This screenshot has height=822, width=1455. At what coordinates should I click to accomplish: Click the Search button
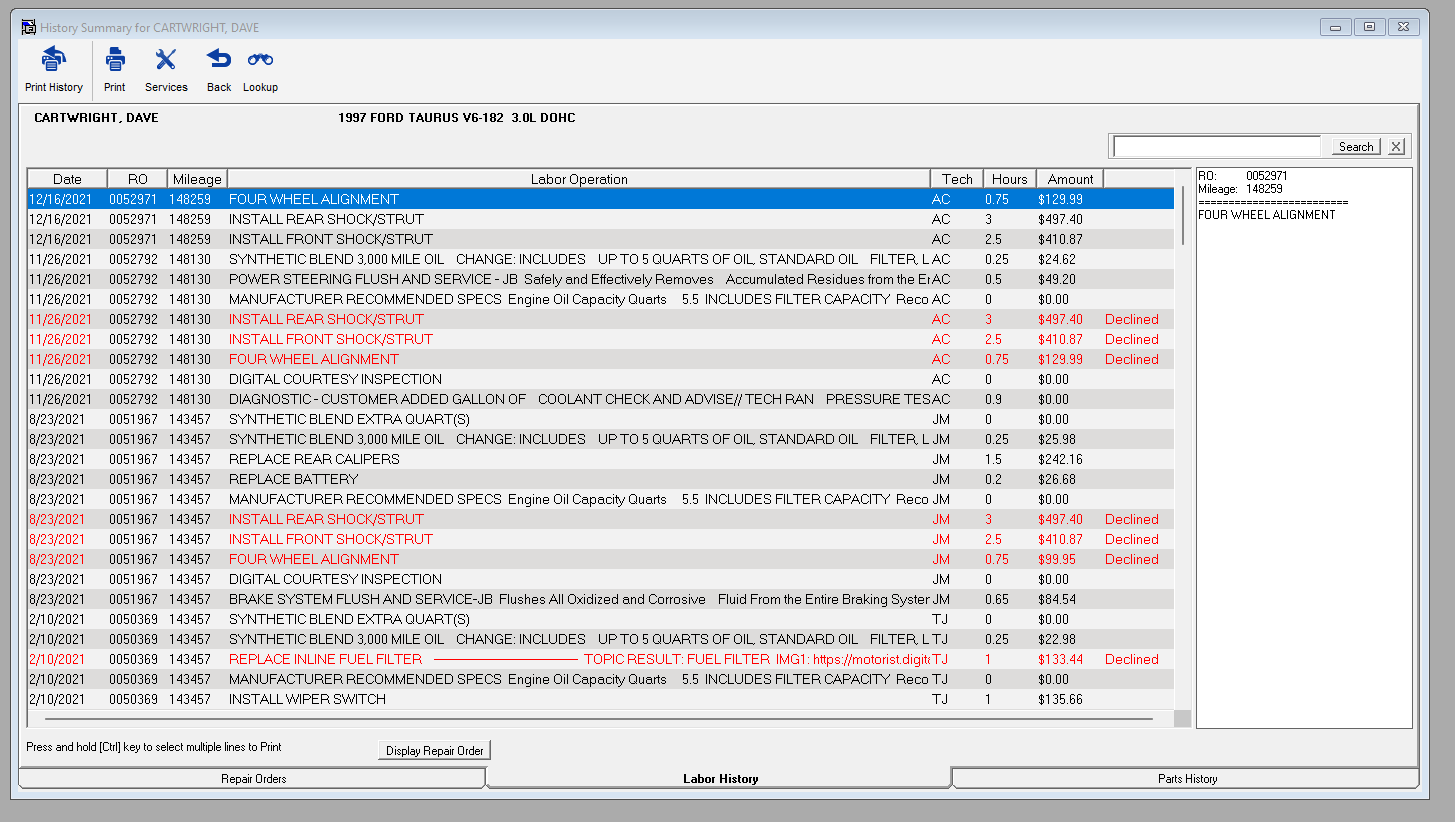(1356, 146)
